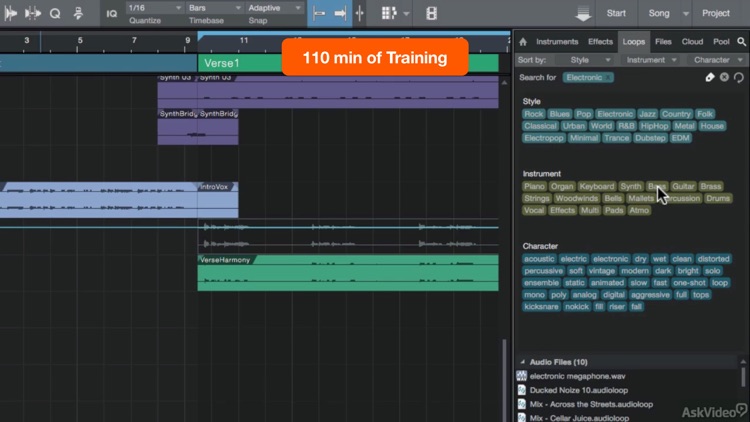Click the Mix - Across the Streets audioloop icon
Viewport: 750px width, 422px height.
coord(521,404)
